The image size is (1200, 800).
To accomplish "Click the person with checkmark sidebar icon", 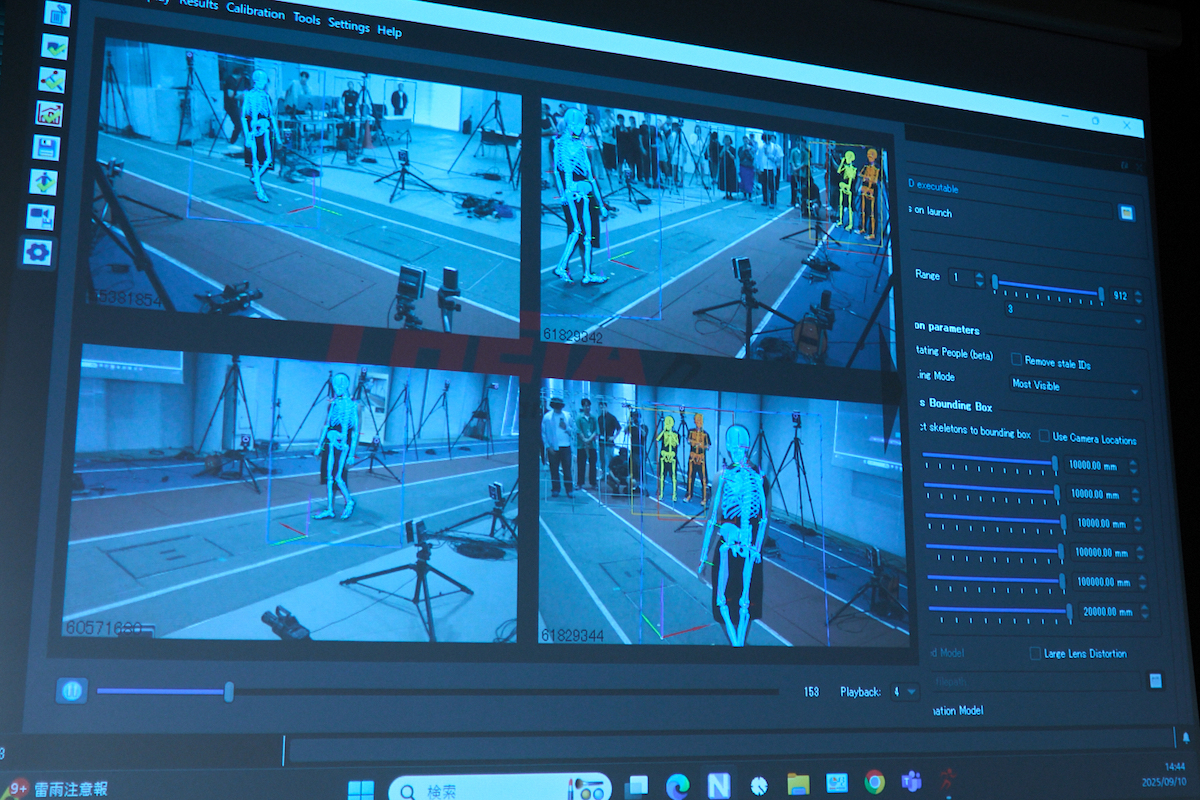I will click(x=43, y=182).
